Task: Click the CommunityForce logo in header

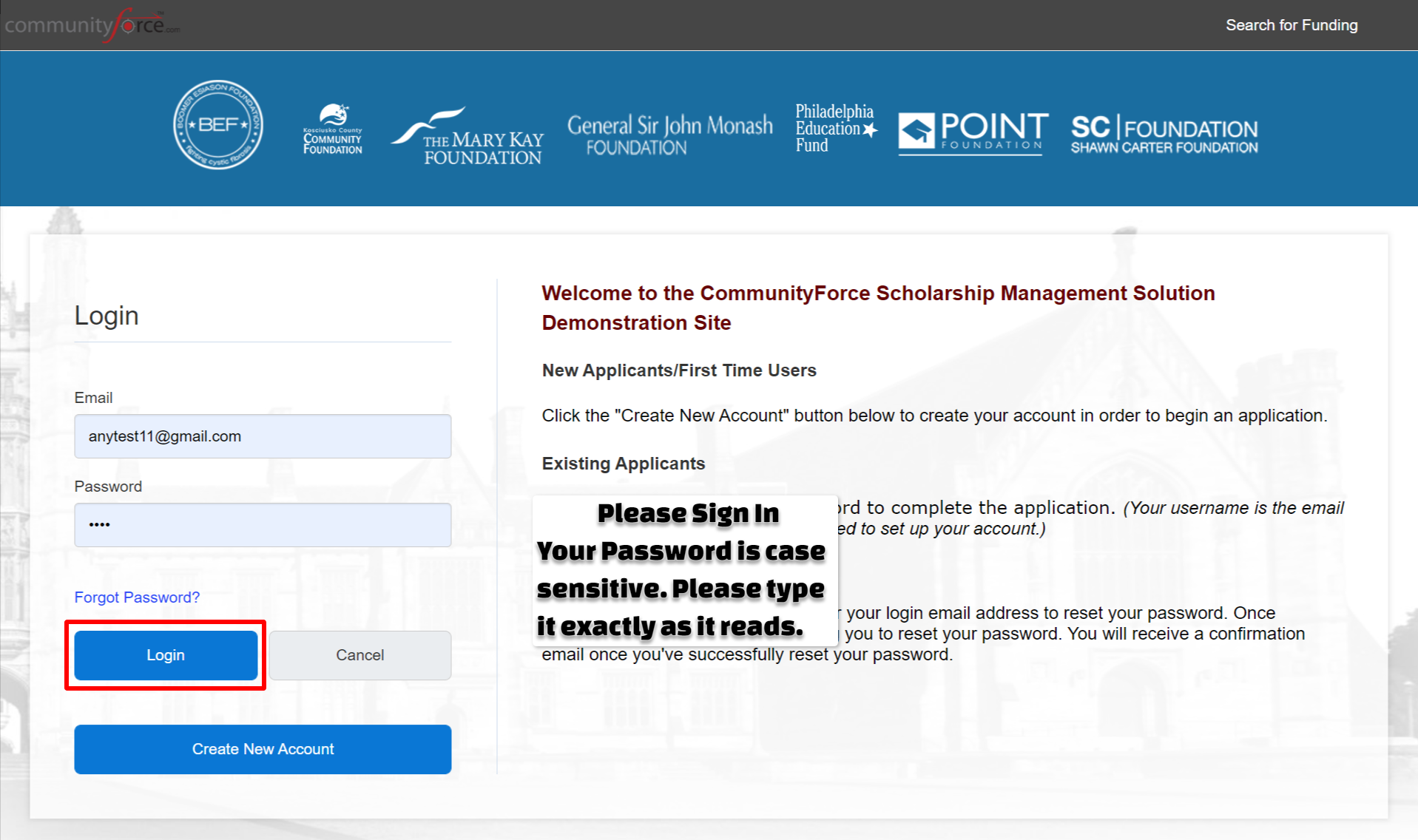Action: pyautogui.click(x=92, y=25)
